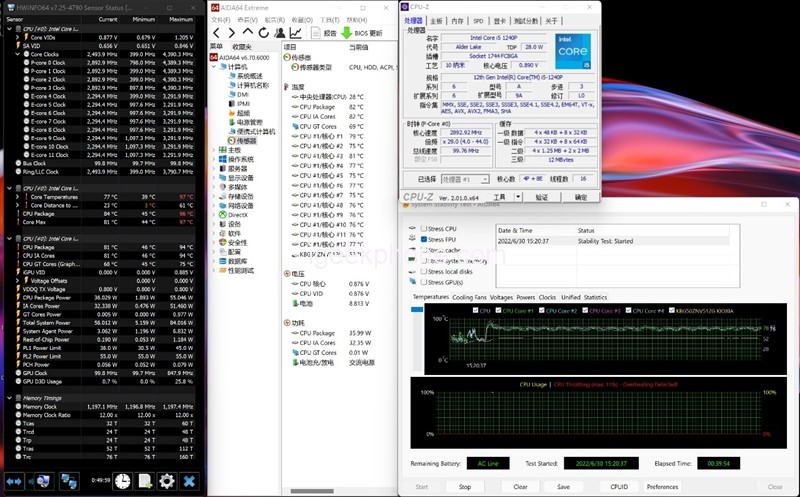Click the AIDA64 back navigation arrow

(x=215, y=33)
